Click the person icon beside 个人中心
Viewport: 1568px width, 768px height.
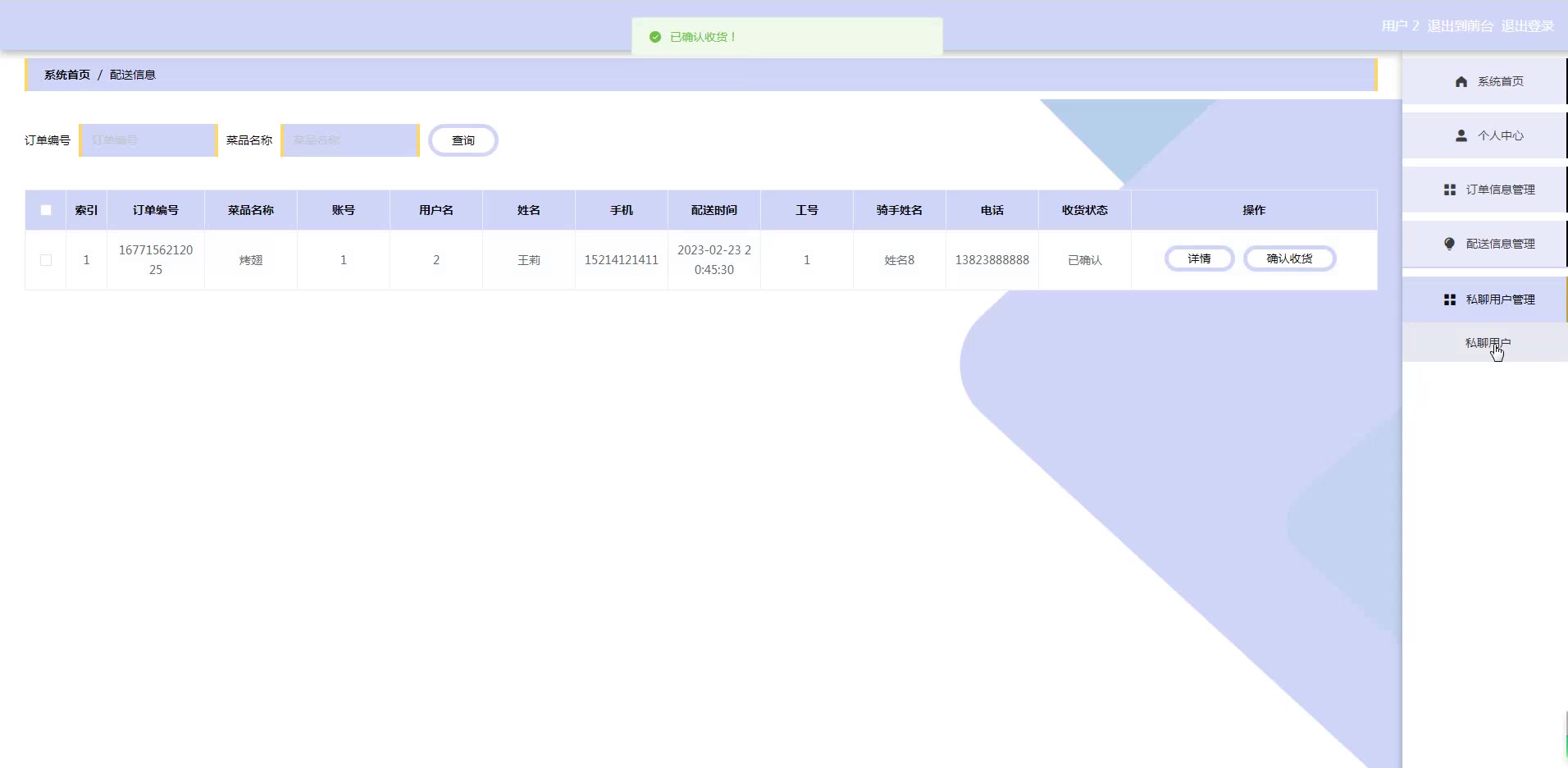1461,135
